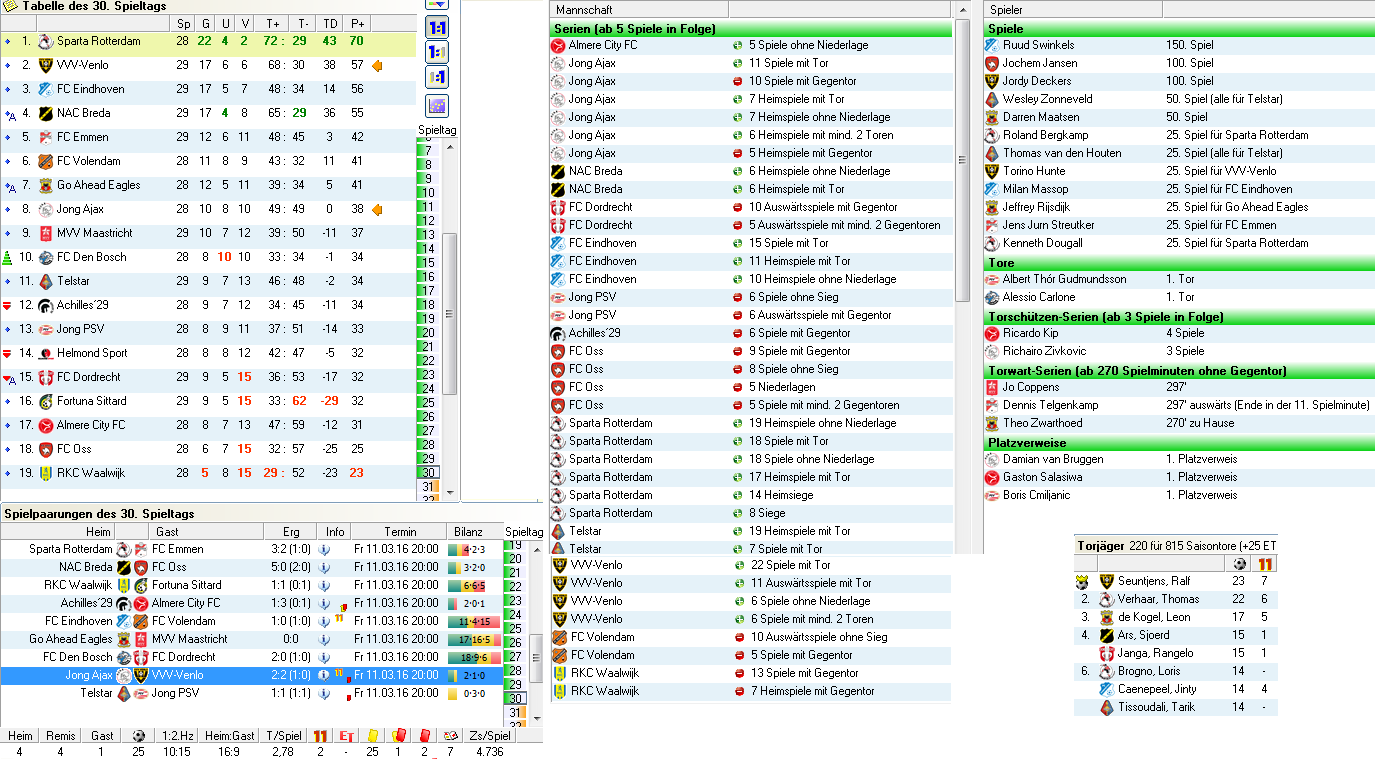This screenshot has height=764, width=1378.
Task: Select matchday 20 in the table's Spieltag strip
Action: [x=428, y=333]
